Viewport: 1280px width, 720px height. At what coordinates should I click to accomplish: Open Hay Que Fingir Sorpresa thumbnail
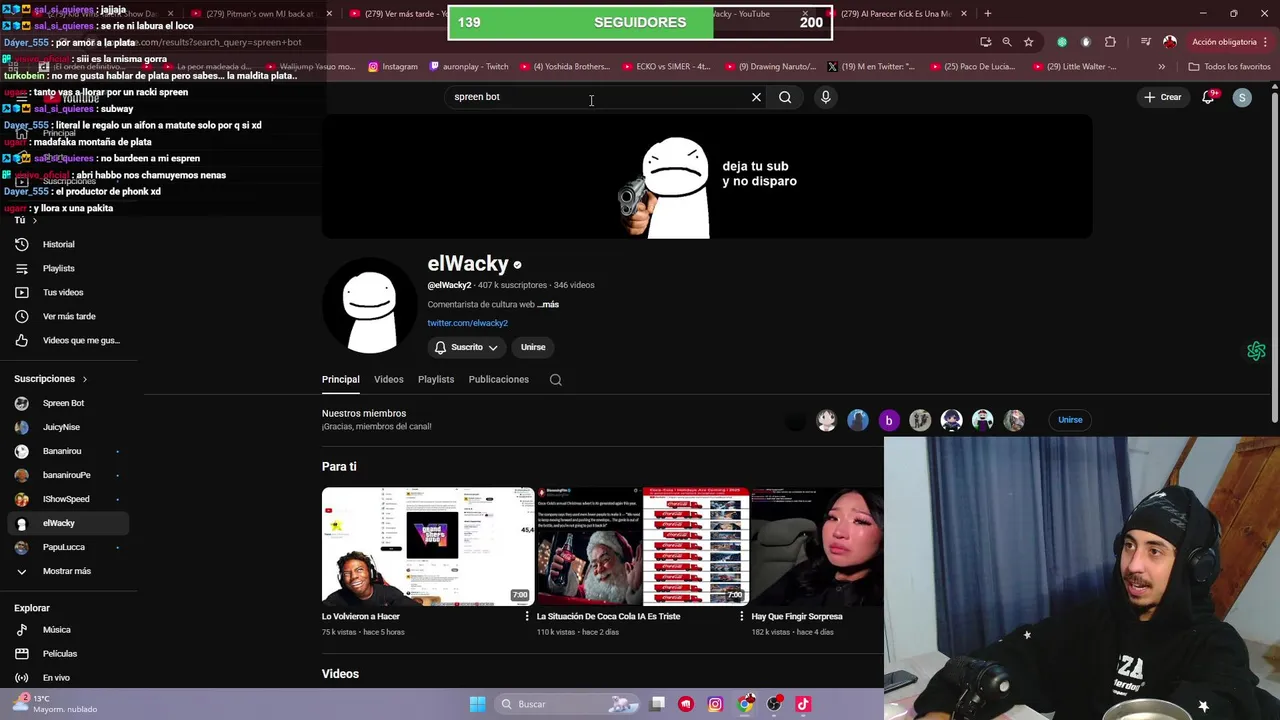click(x=817, y=546)
